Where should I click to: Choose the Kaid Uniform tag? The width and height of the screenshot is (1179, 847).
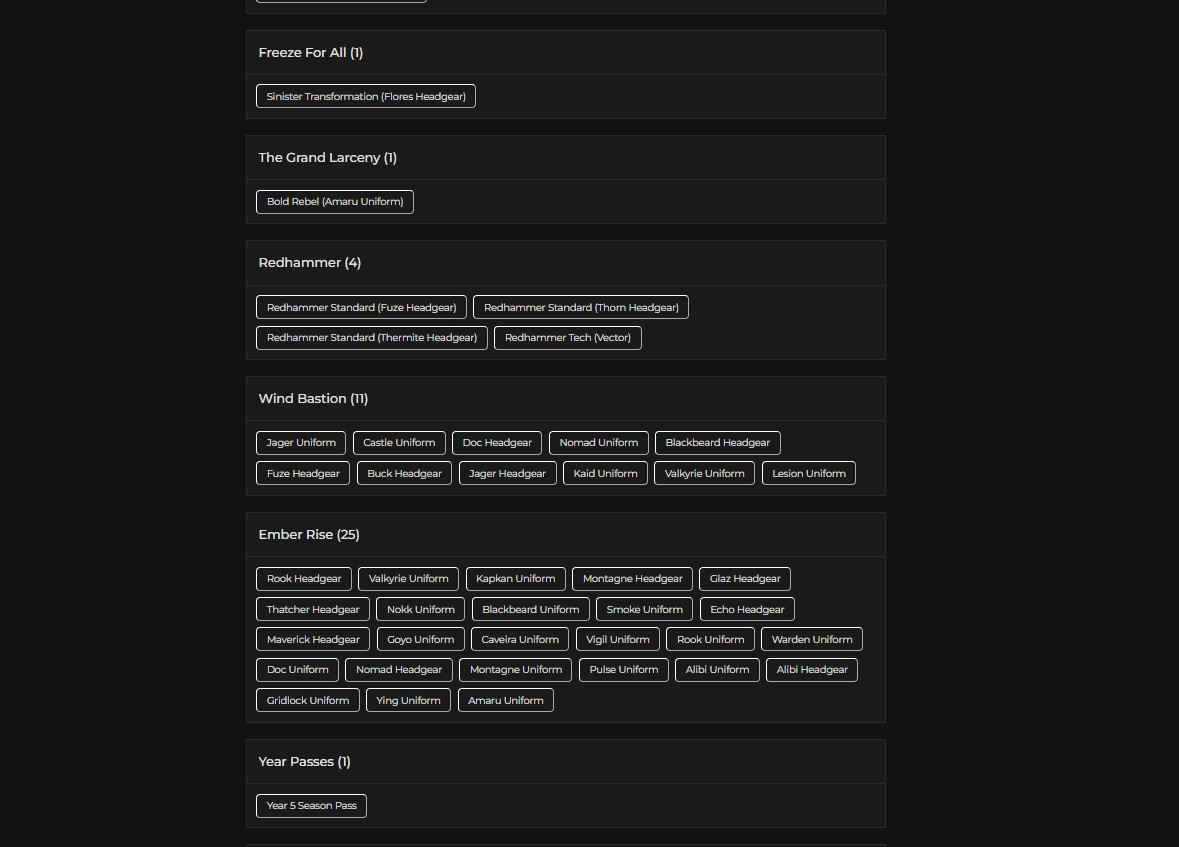pyautogui.click(x=605, y=474)
